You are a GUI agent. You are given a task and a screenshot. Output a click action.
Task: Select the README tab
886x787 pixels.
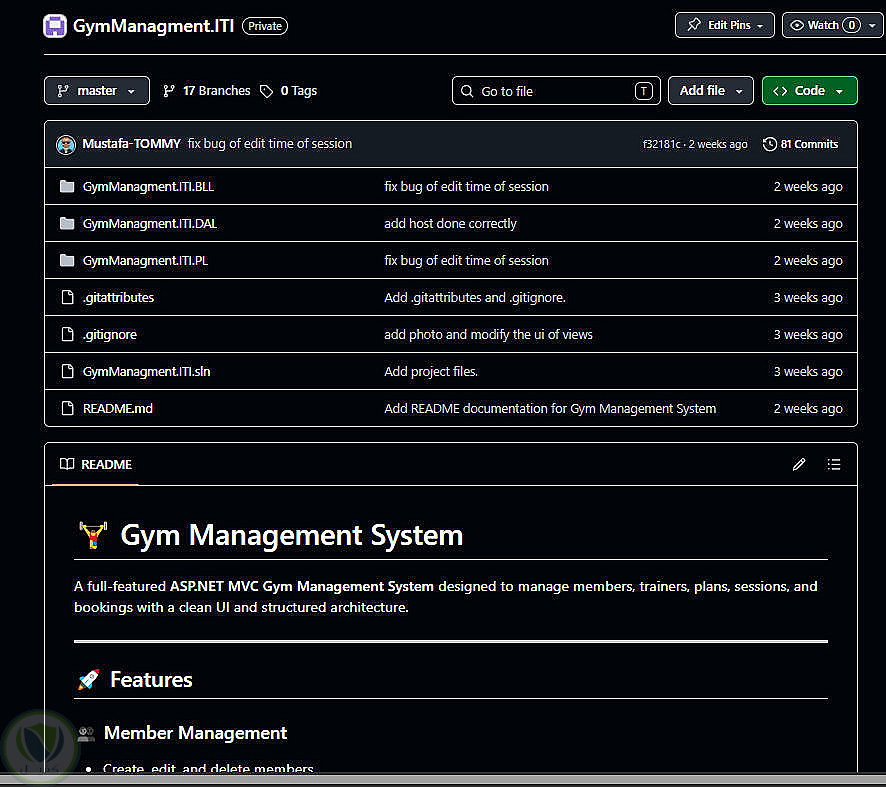click(x=95, y=464)
